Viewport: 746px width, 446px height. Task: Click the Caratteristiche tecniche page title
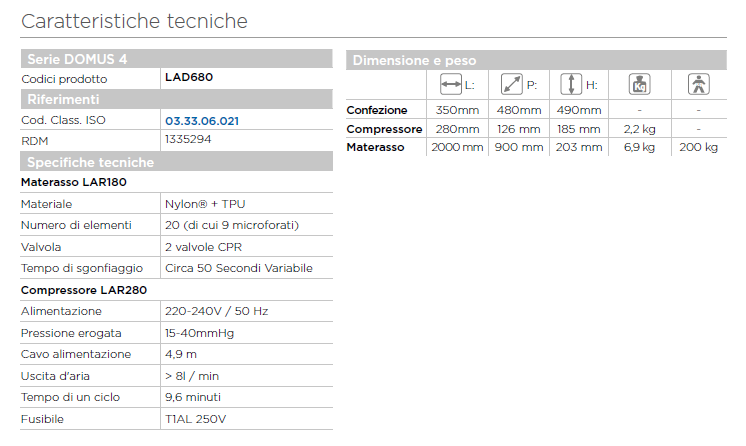(134, 20)
